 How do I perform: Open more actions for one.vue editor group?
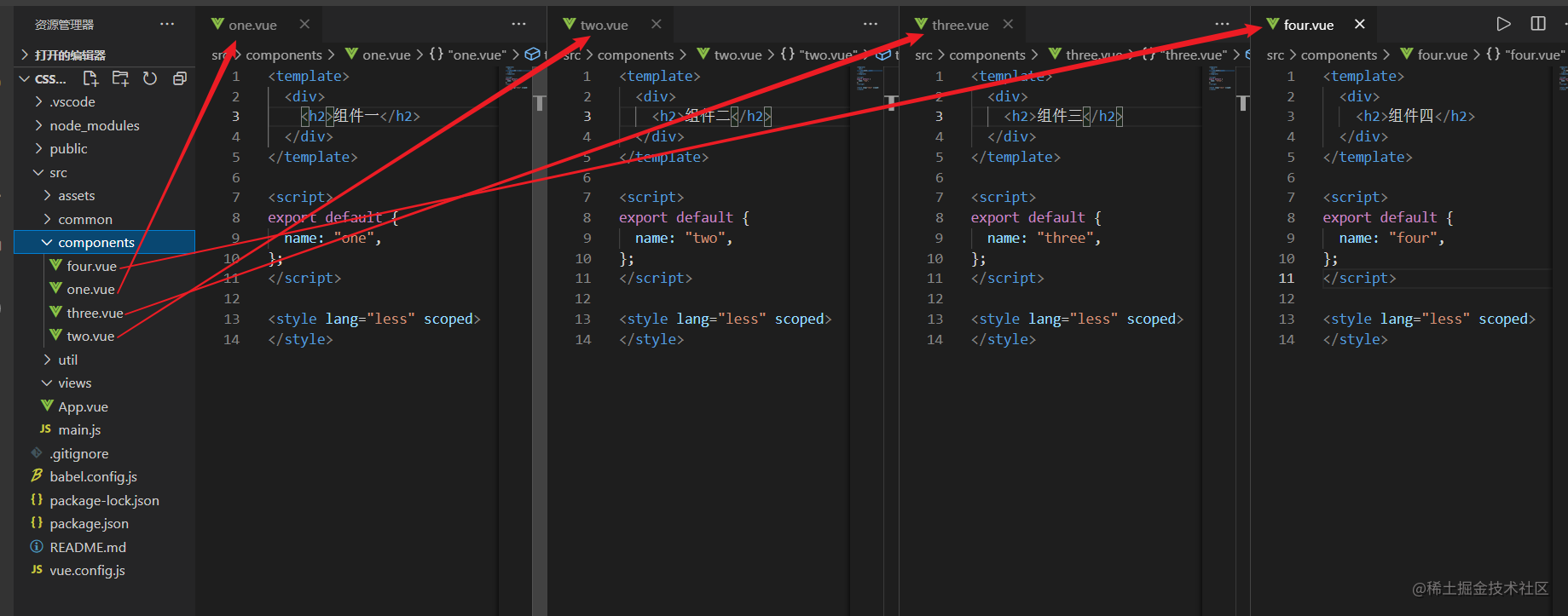click(518, 24)
